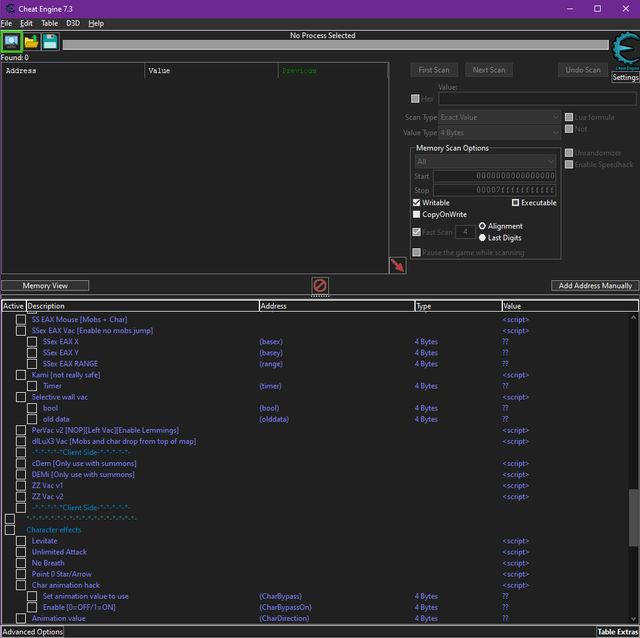
Task: Open Advanced Options
Action: coord(32,632)
